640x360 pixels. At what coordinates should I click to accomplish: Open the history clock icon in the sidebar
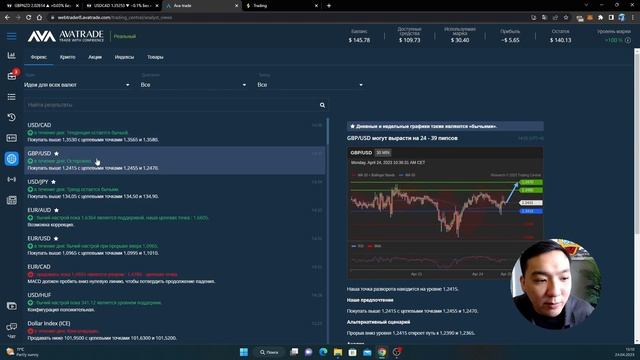(x=11, y=117)
